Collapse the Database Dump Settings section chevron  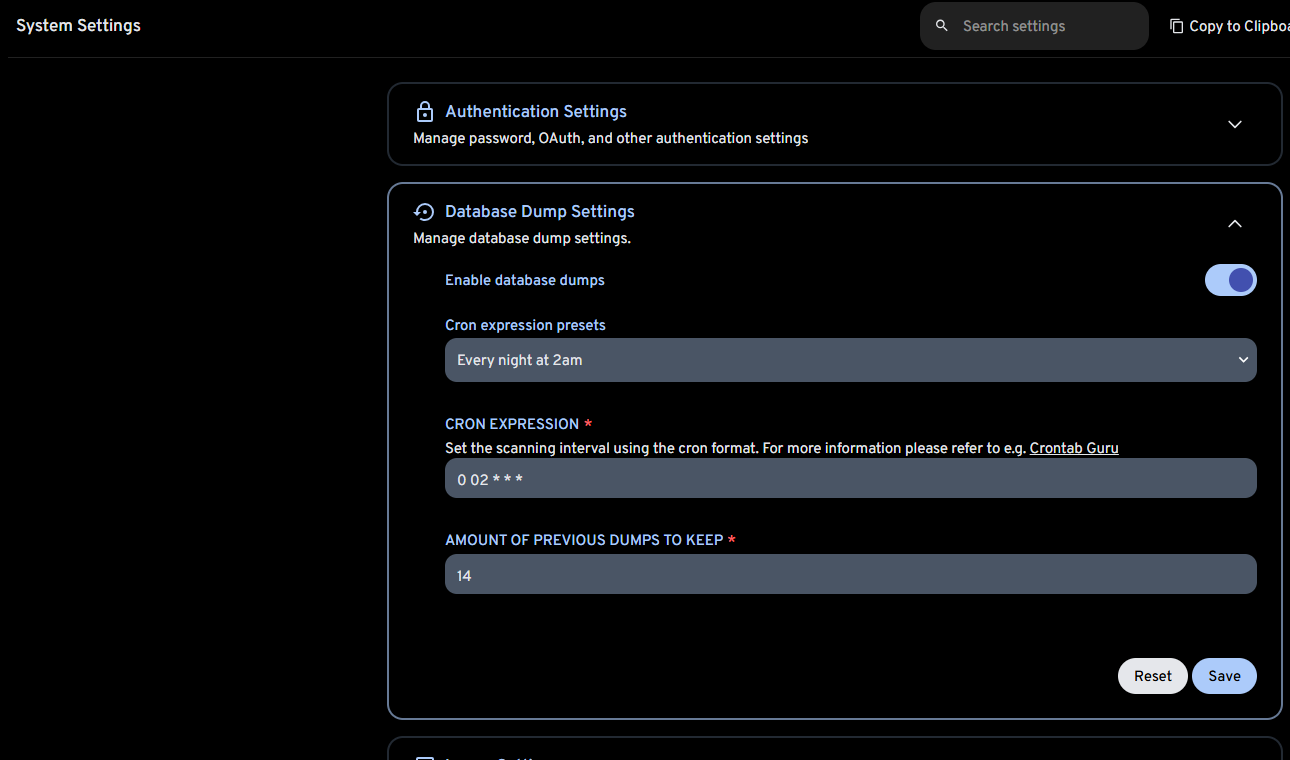pos(1234,224)
